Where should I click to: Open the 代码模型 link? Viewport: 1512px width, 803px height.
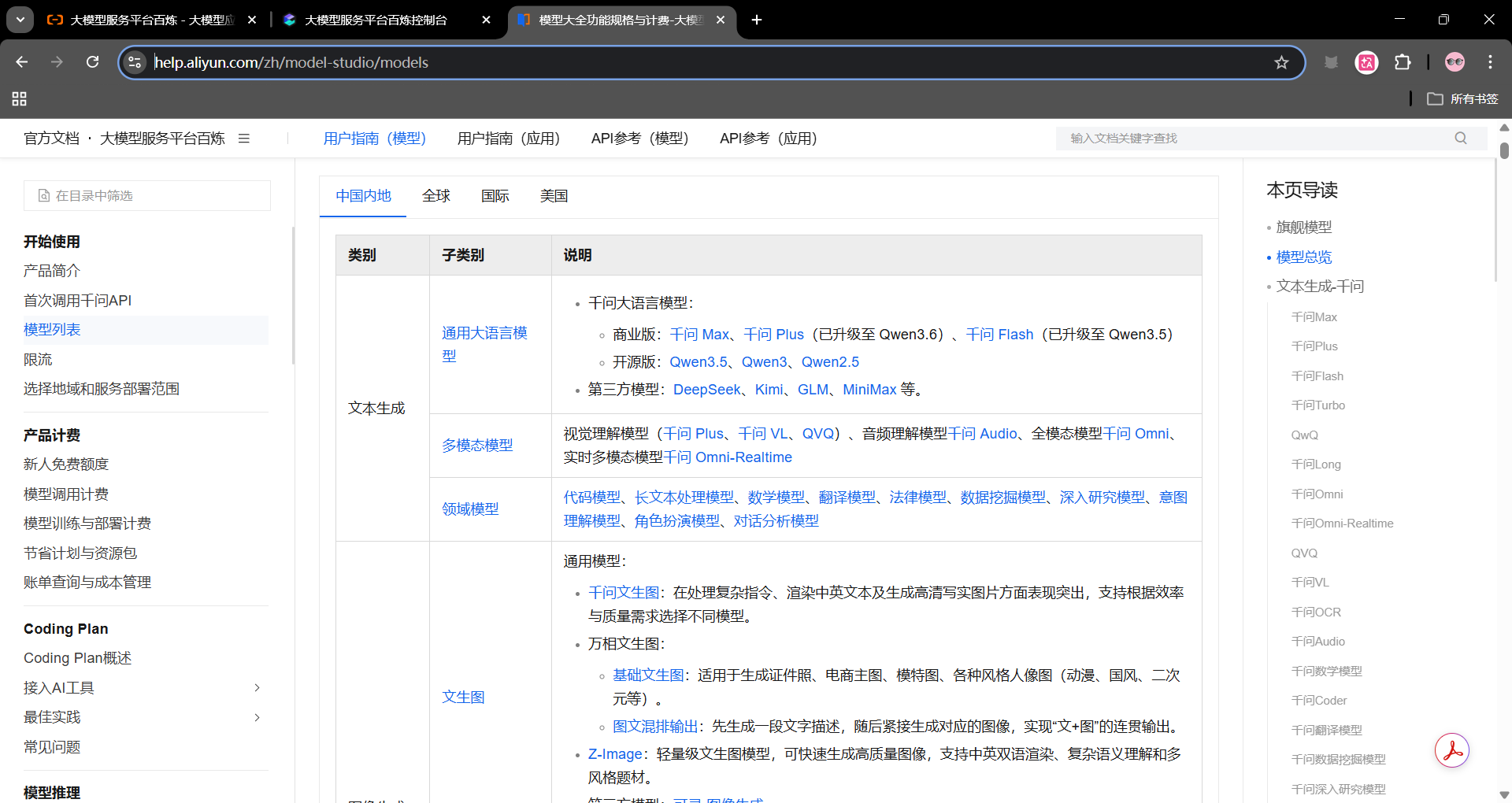point(592,498)
